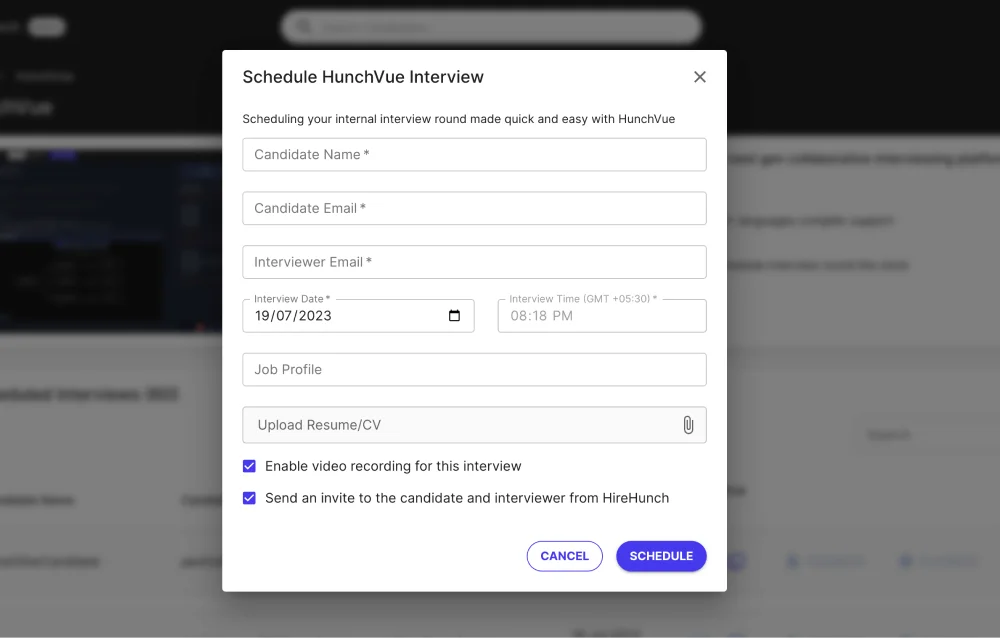This screenshot has height=638, width=1000.
Task: Uncheck Send an invite checkbox
Action: (x=250, y=498)
